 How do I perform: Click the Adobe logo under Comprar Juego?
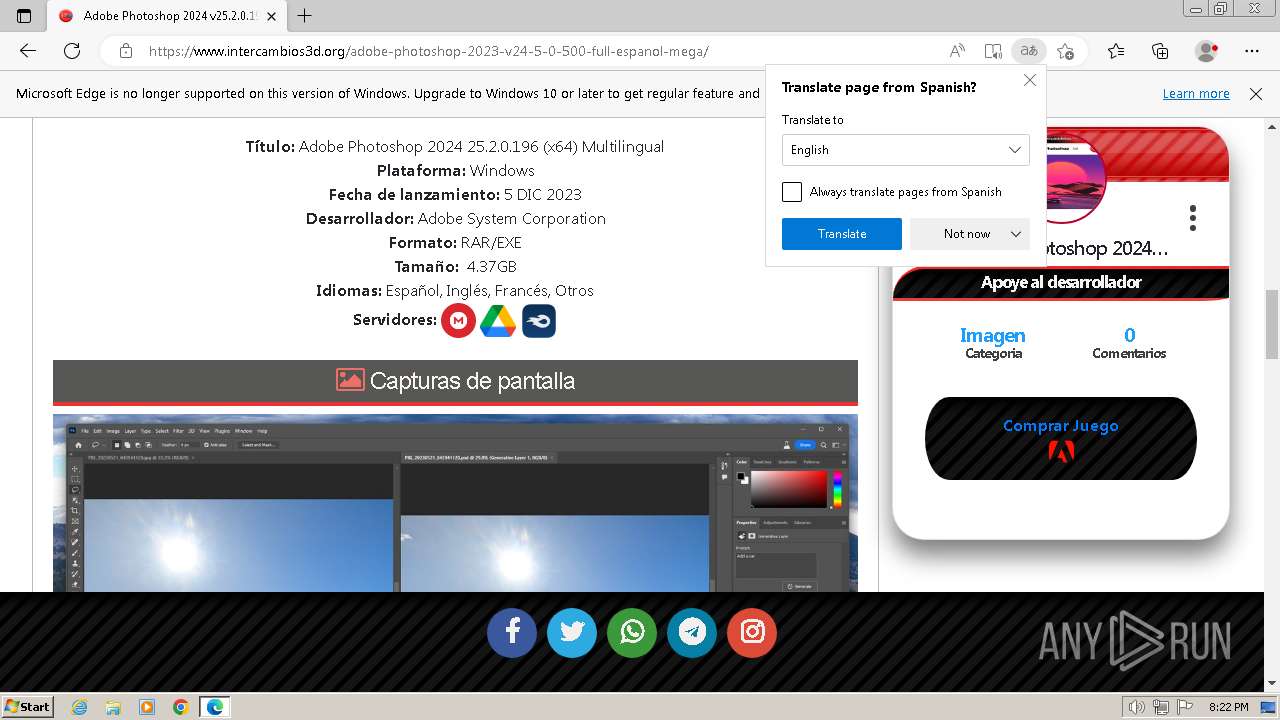pos(1061,452)
